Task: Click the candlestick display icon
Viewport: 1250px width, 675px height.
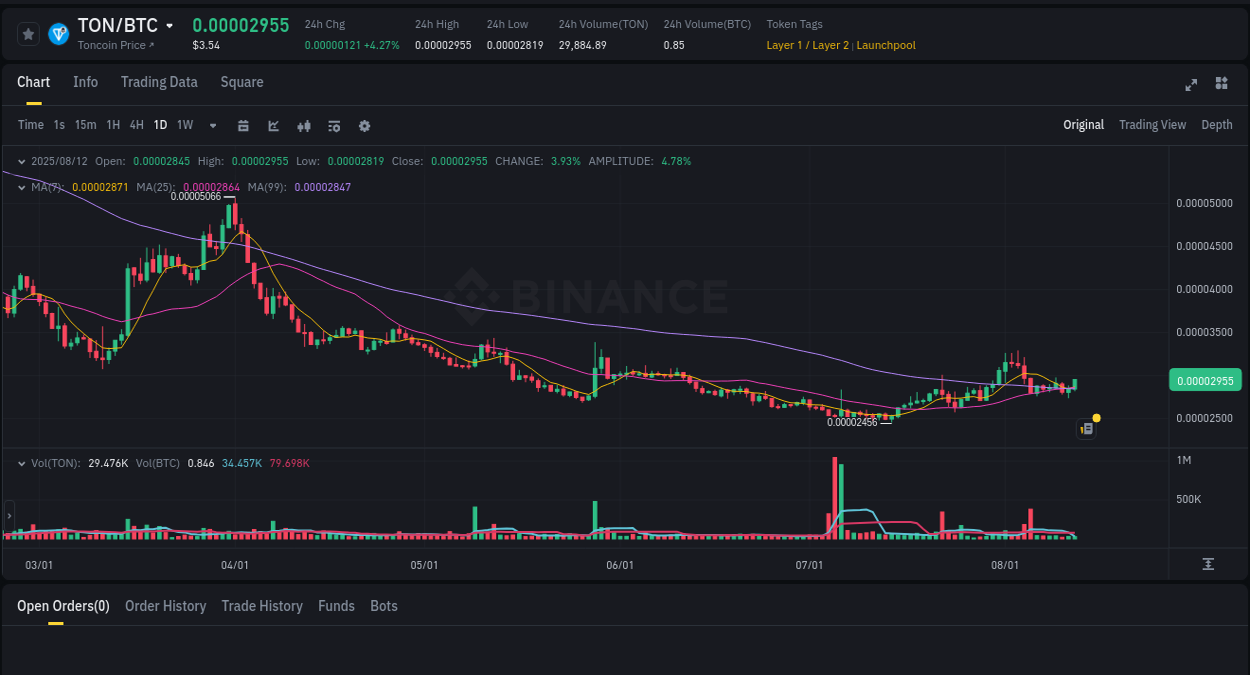Action: point(303,125)
